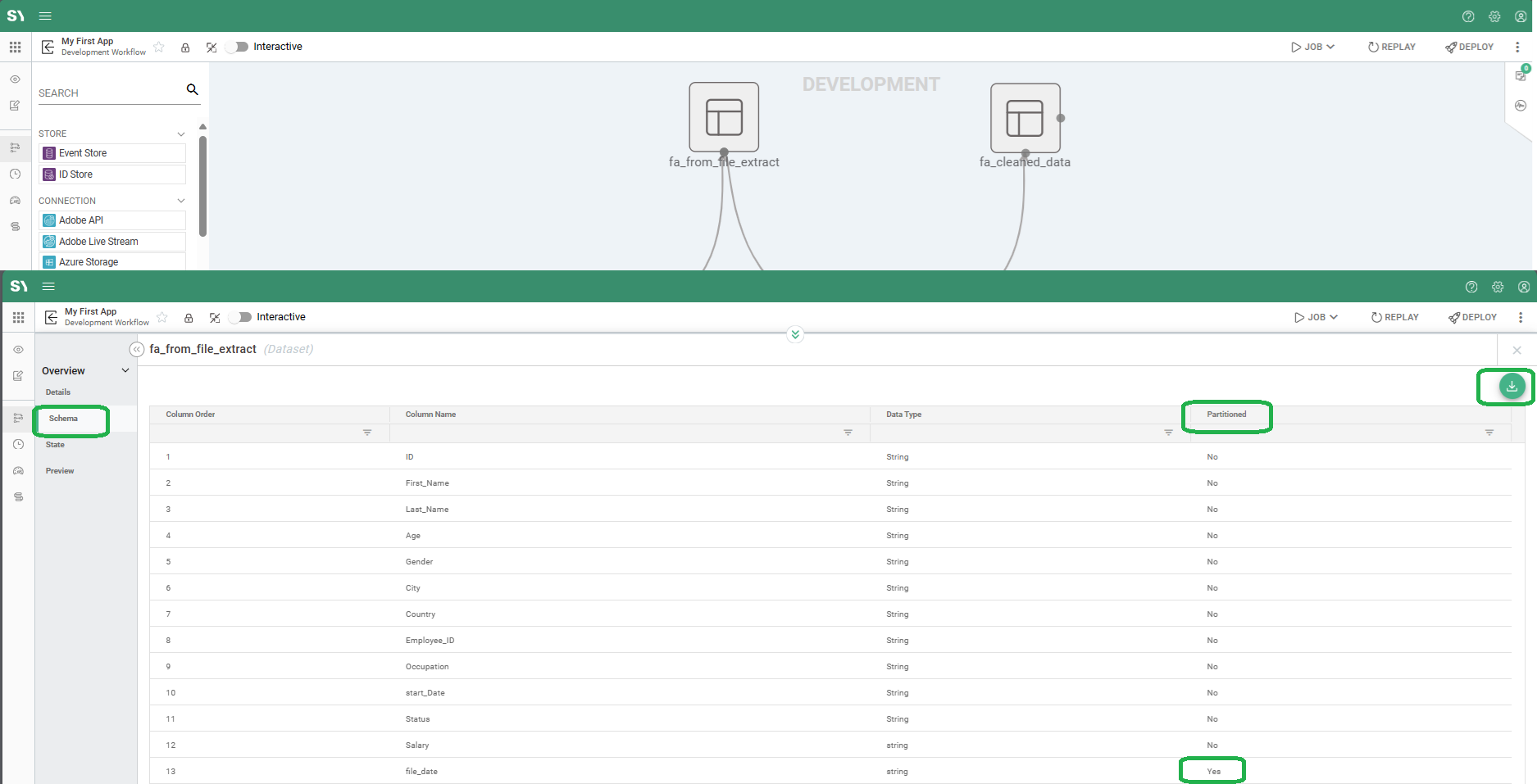Open the clock history icon in sidebar
The image size is (1537, 784).
pos(15,174)
